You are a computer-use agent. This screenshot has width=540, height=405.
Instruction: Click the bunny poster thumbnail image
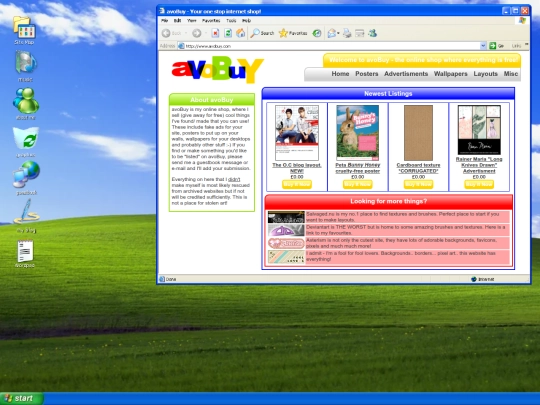tap(357, 133)
